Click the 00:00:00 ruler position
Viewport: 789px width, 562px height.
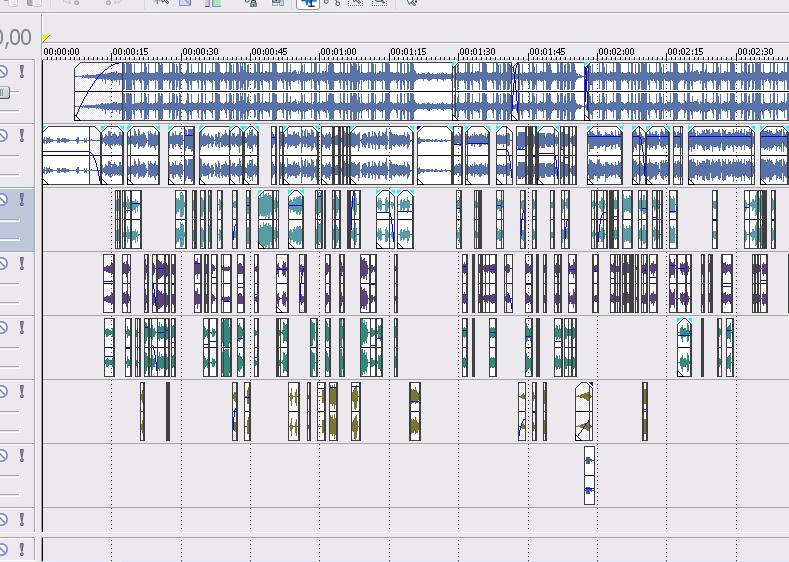pyautogui.click(x=61, y=51)
